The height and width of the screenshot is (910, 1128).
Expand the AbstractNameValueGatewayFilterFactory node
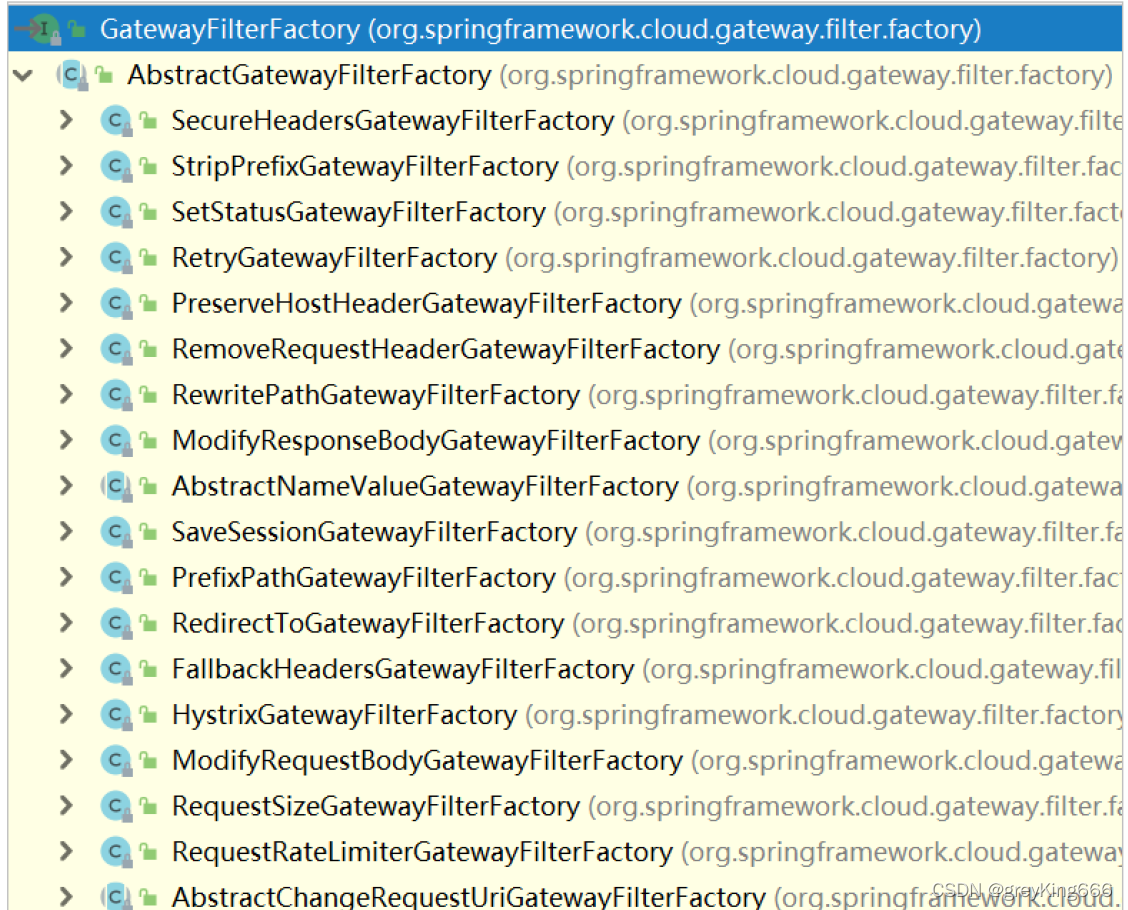pyautogui.click(x=66, y=486)
